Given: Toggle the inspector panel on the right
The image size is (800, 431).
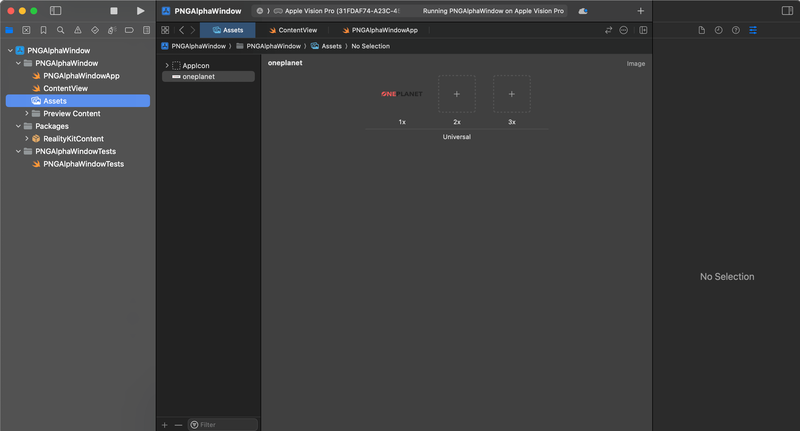Looking at the screenshot, I should [x=787, y=11].
